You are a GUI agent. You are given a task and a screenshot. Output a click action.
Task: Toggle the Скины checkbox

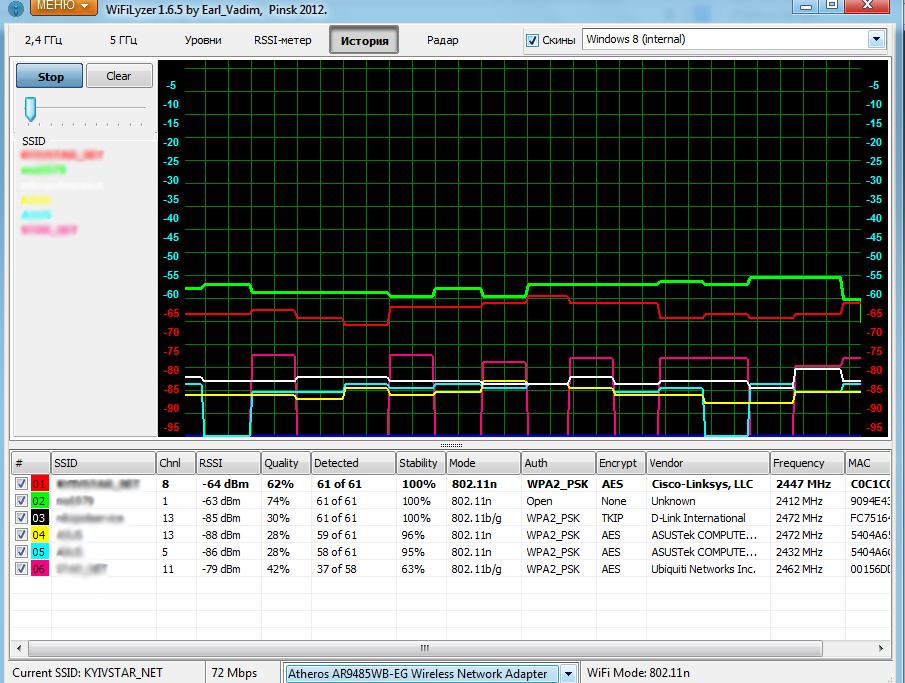pos(532,40)
